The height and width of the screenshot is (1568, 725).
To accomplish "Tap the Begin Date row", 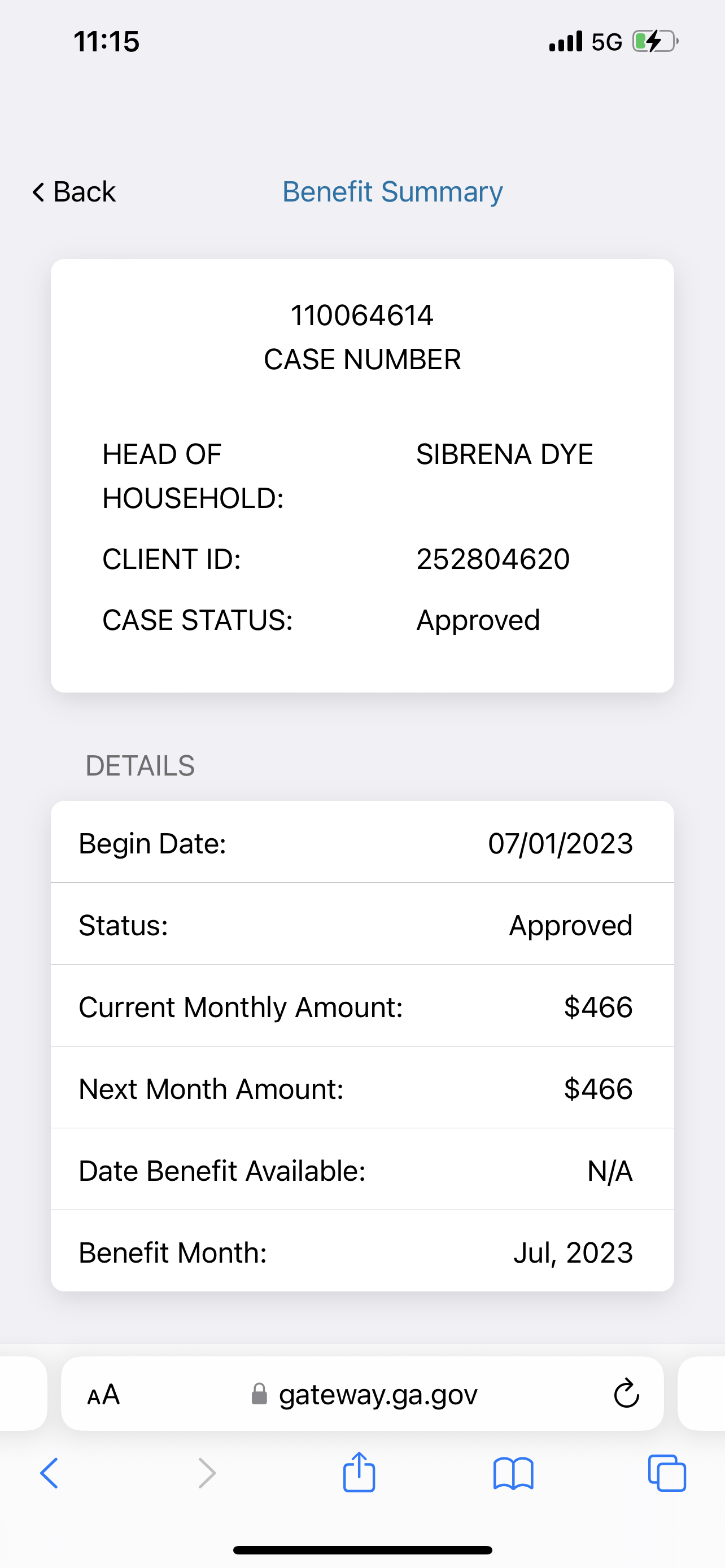I will [x=362, y=843].
